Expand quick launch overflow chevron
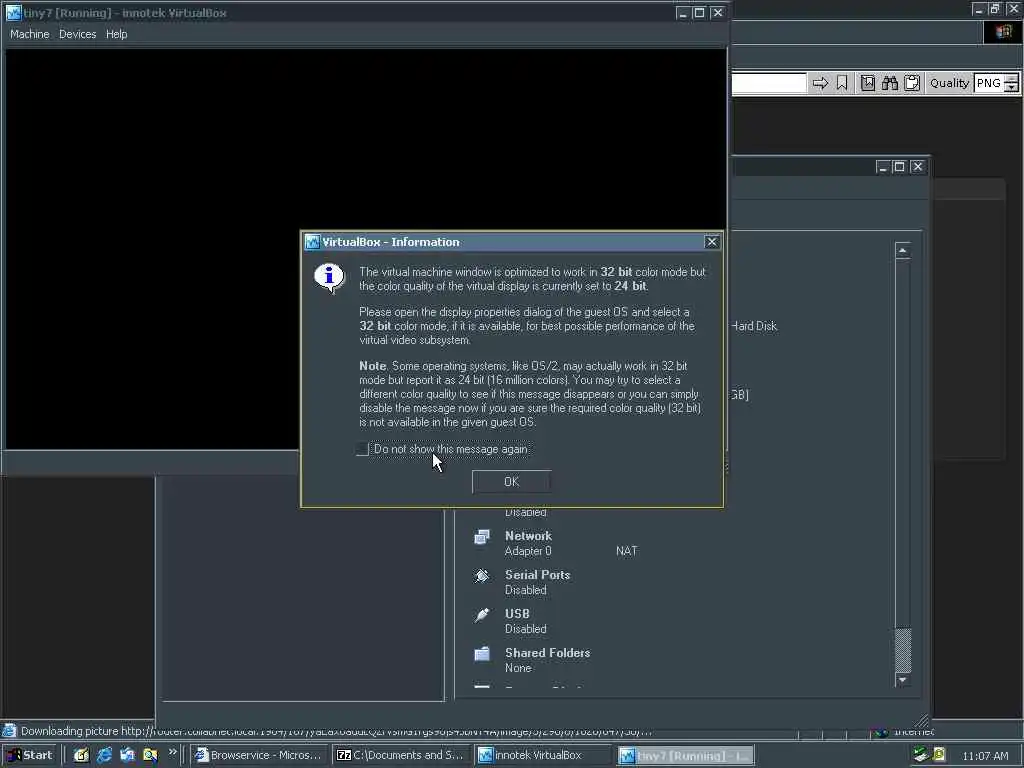 coord(172,752)
